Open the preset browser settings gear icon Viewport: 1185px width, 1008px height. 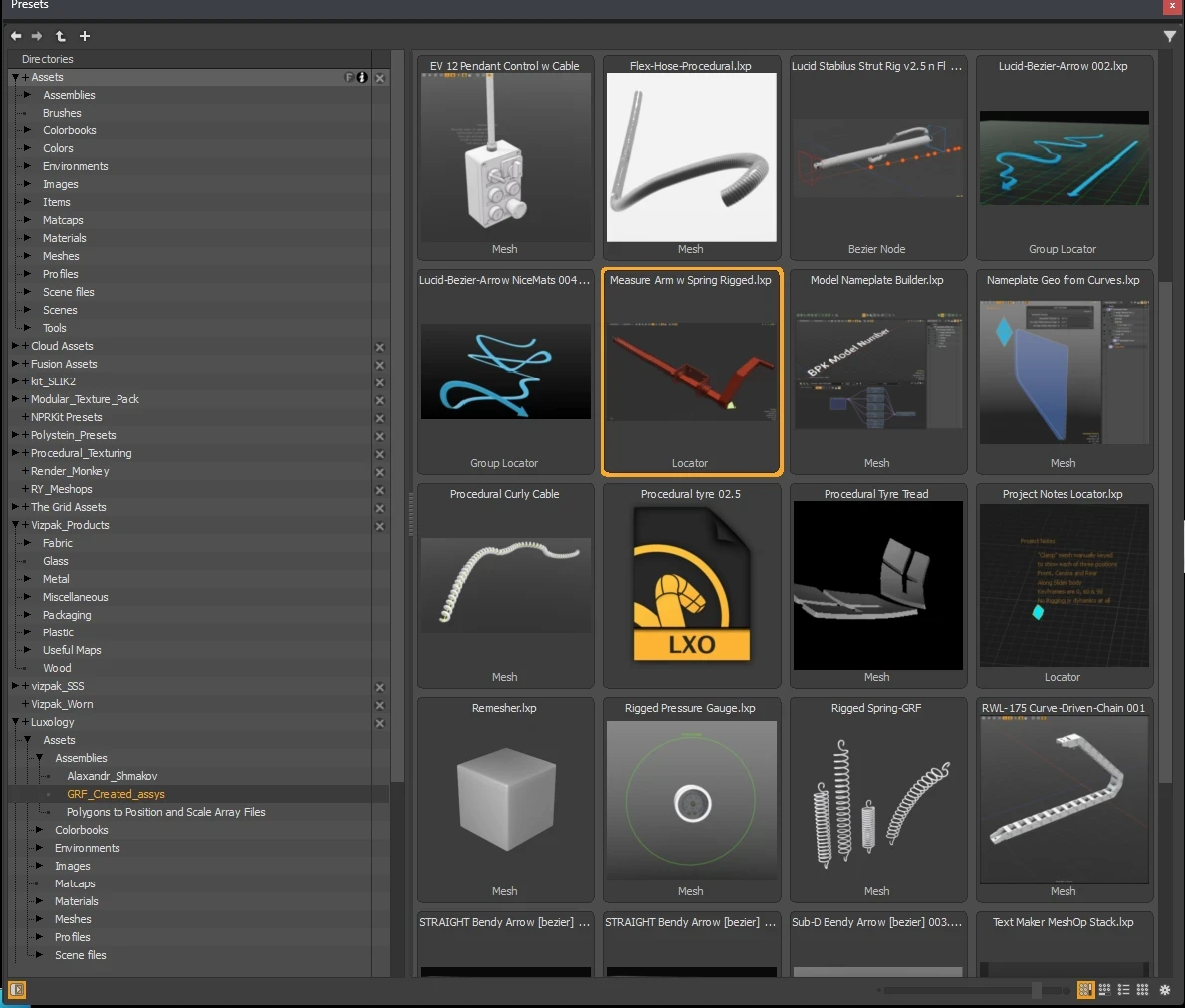pyautogui.click(x=1165, y=990)
